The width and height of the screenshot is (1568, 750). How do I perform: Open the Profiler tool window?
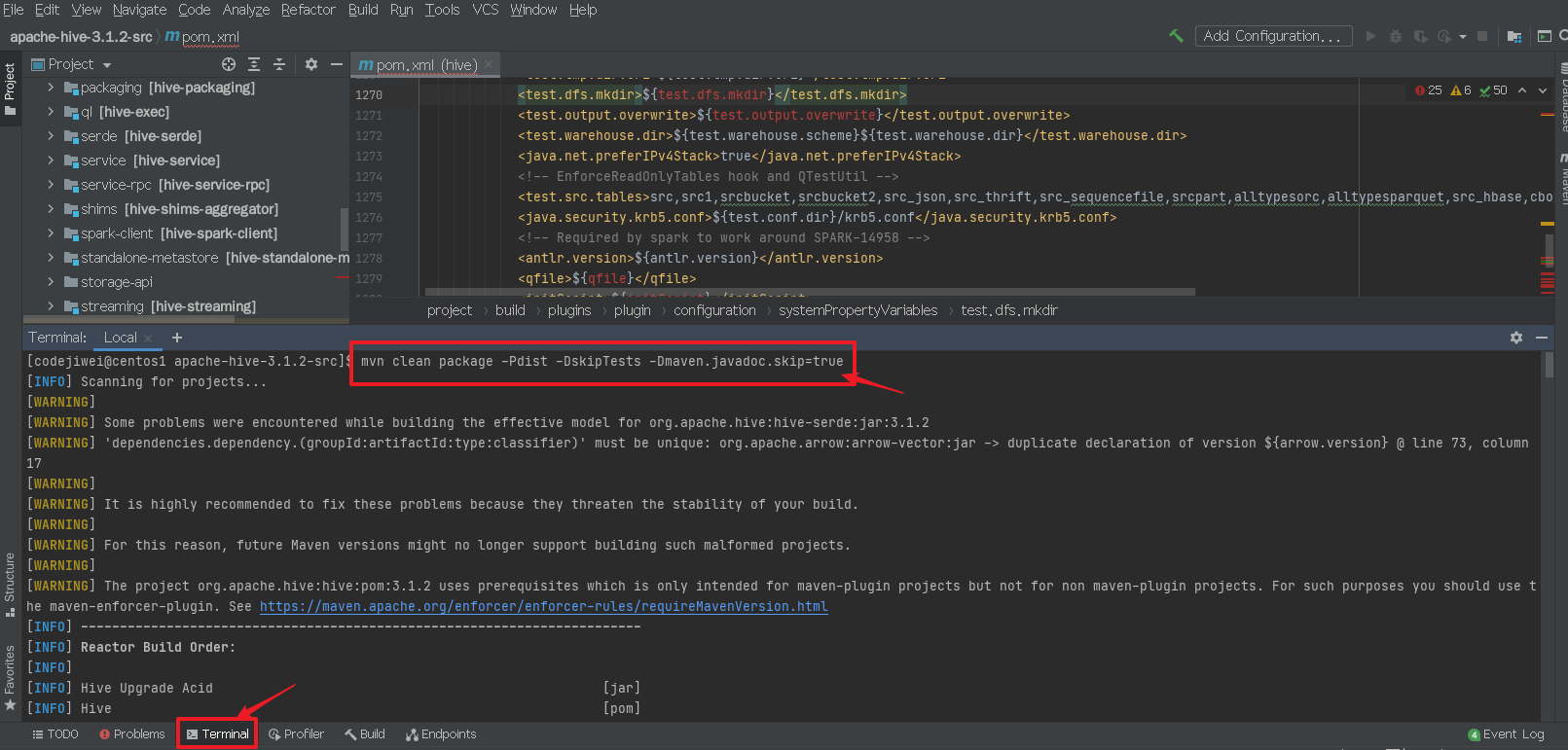pos(296,734)
